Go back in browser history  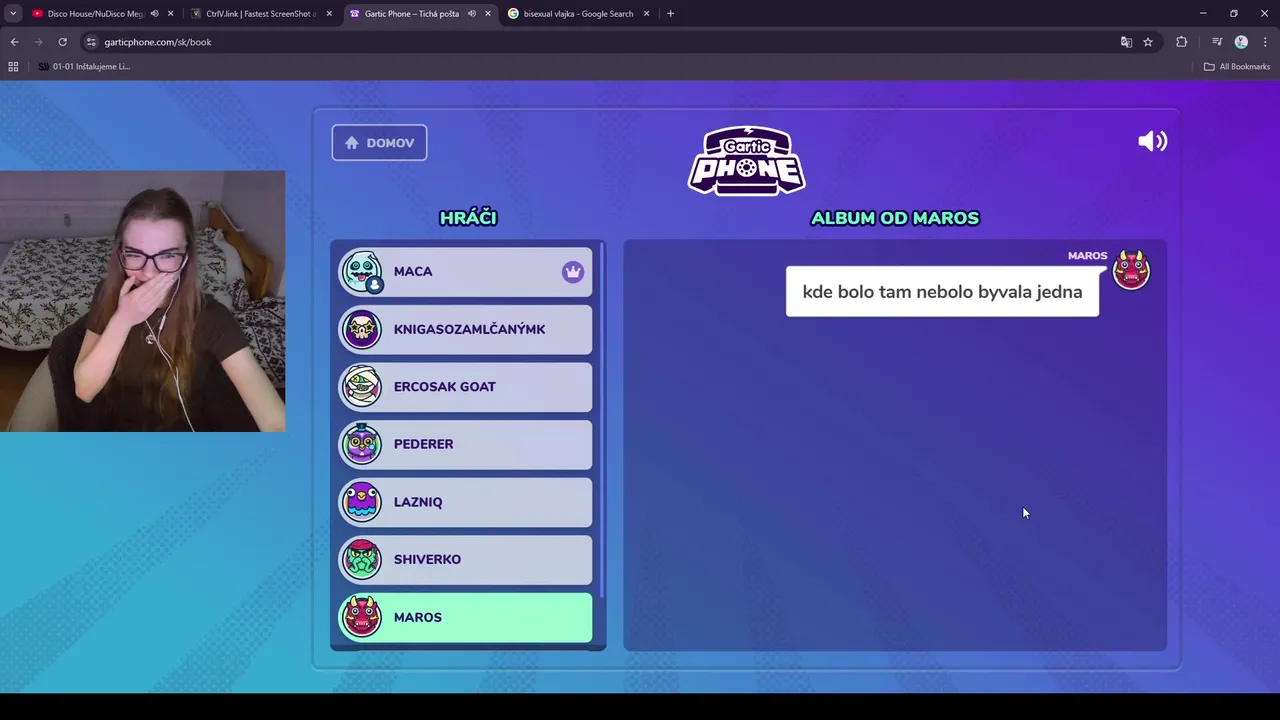coord(14,42)
